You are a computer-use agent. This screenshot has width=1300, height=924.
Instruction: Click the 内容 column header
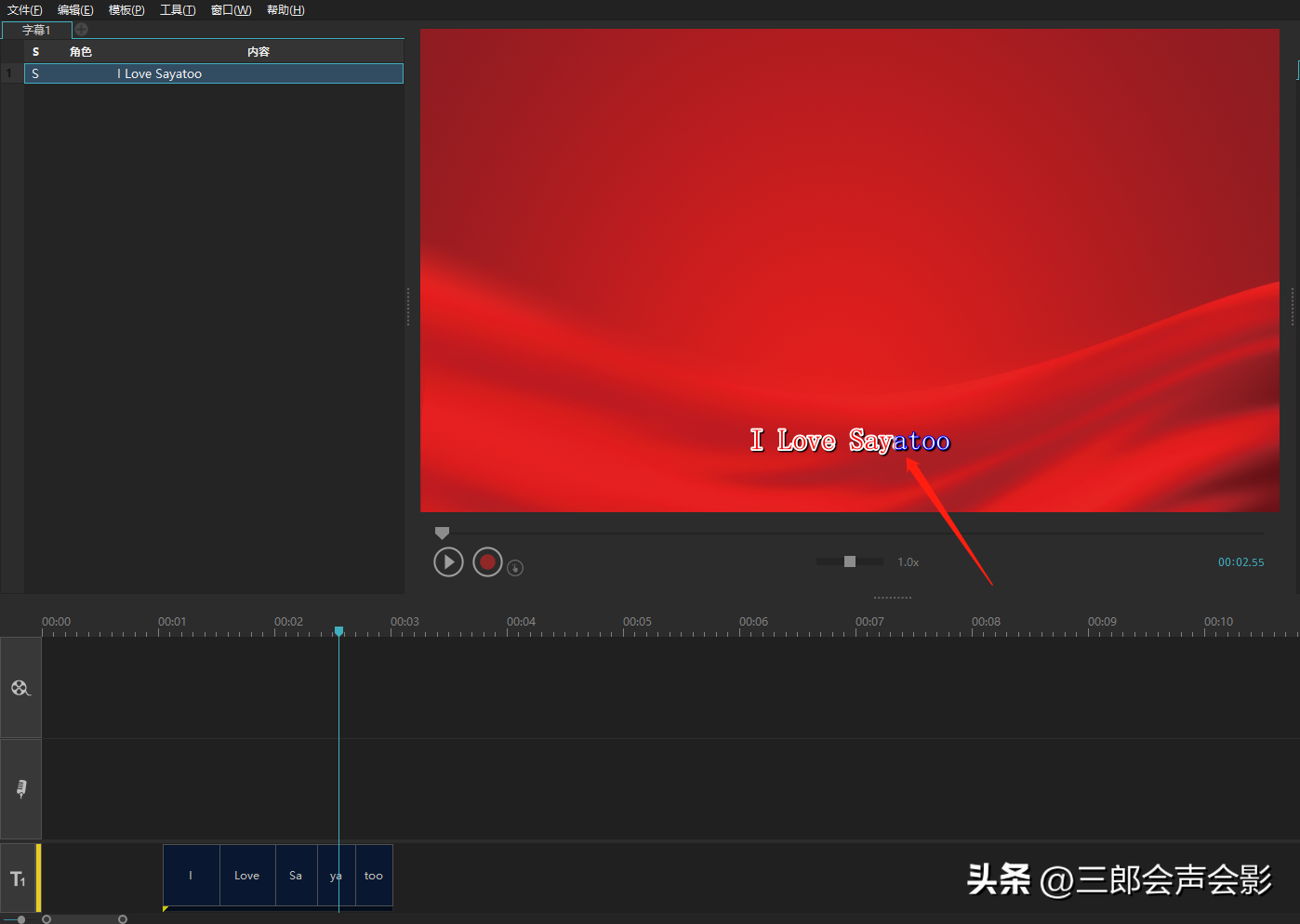click(x=259, y=52)
